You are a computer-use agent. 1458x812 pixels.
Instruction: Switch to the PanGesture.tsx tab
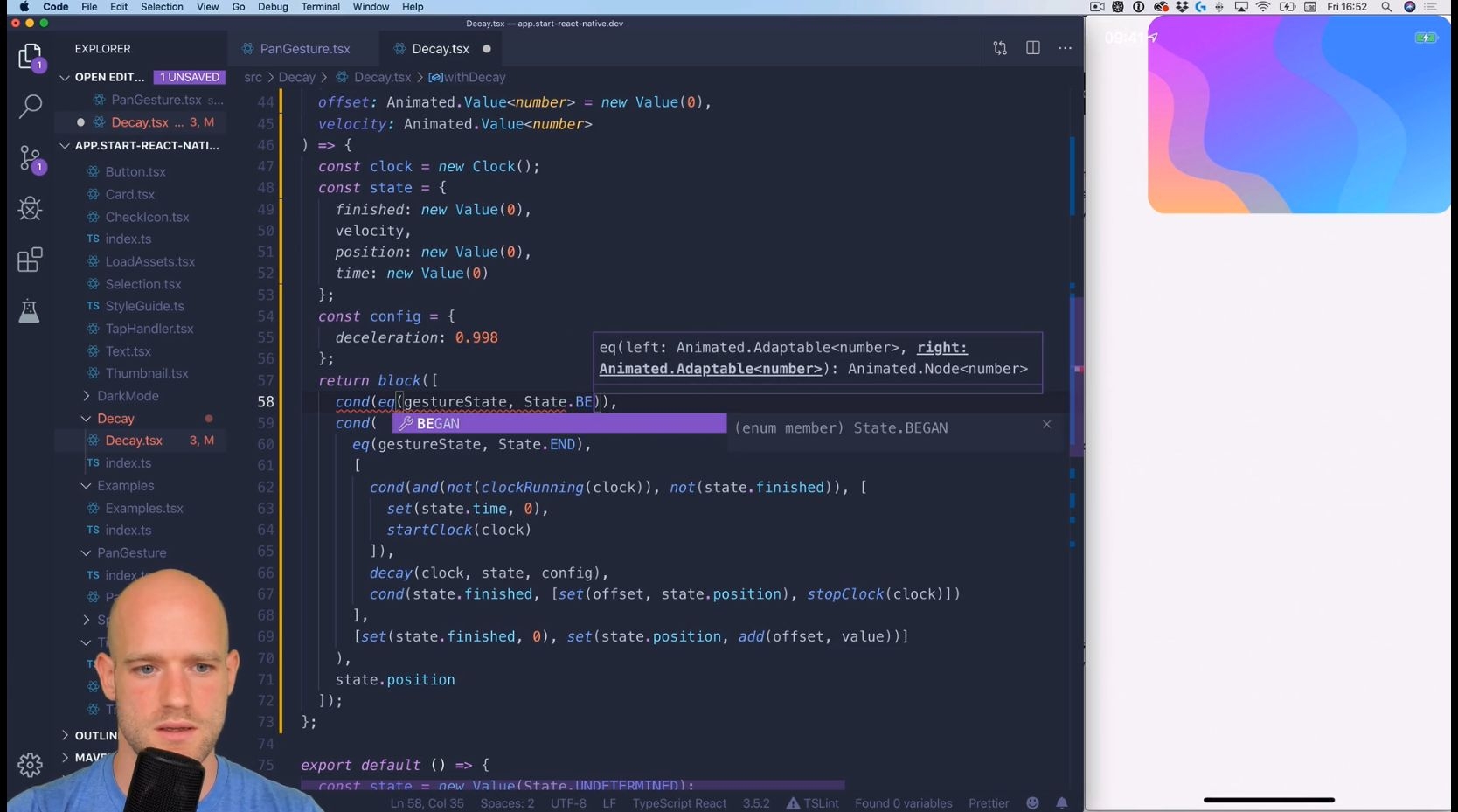click(304, 49)
